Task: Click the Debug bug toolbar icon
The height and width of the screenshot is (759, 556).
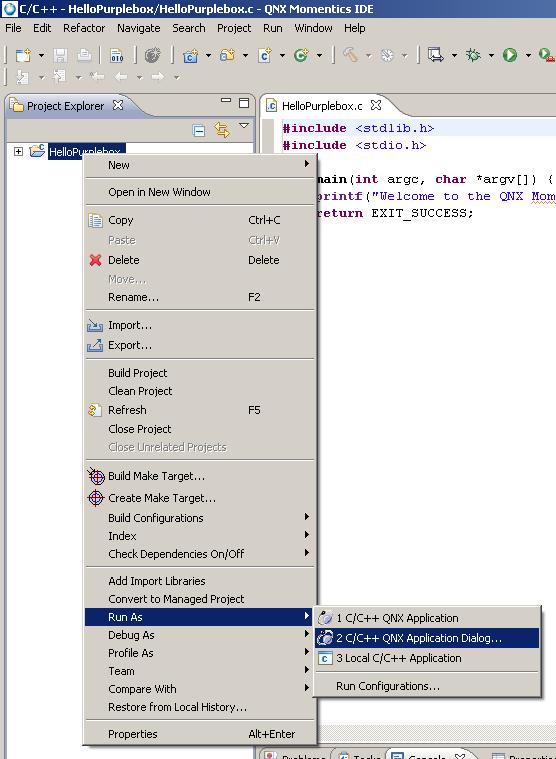Action: point(473,55)
